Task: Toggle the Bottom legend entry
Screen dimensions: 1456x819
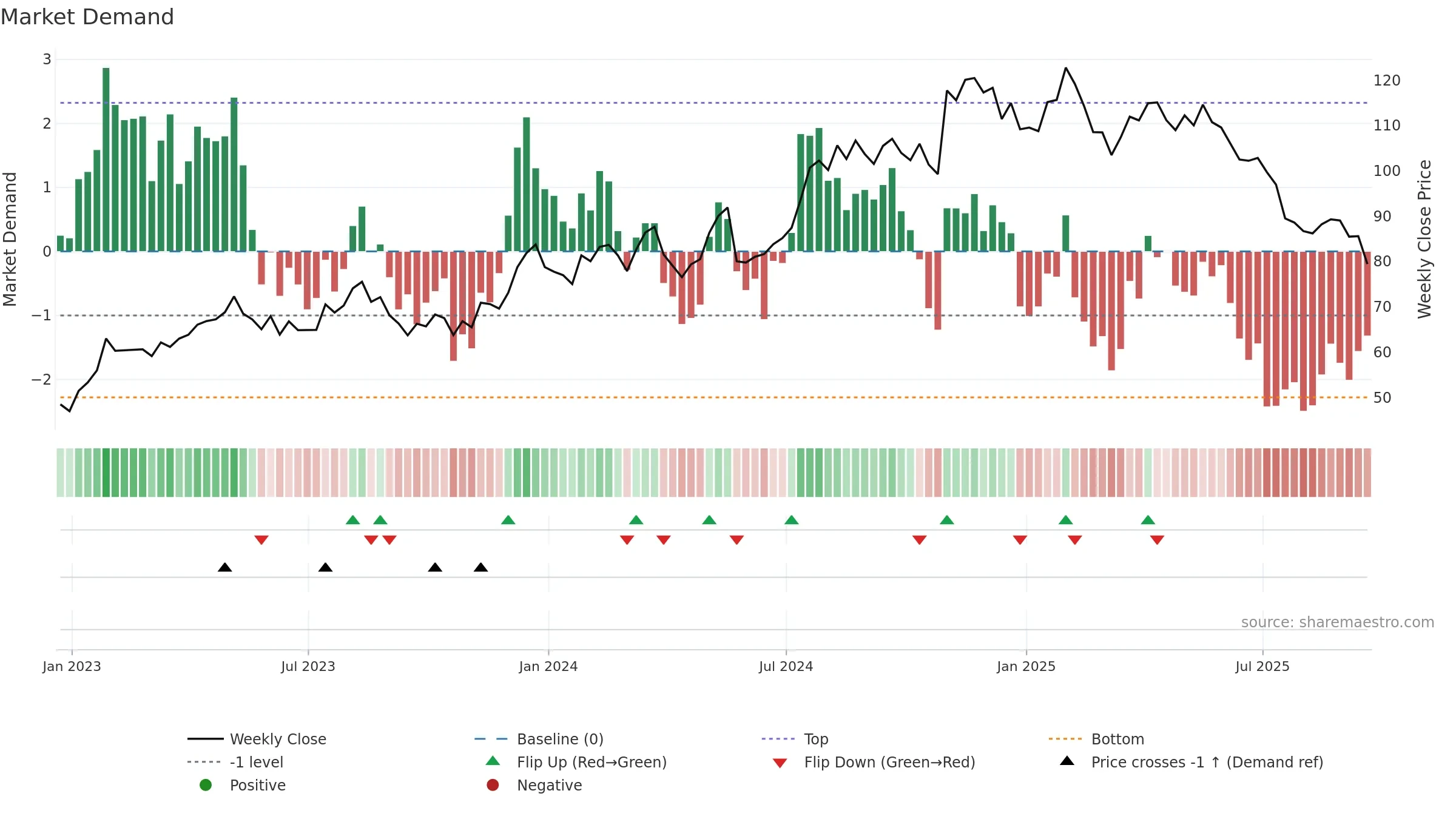Action: point(1096,739)
